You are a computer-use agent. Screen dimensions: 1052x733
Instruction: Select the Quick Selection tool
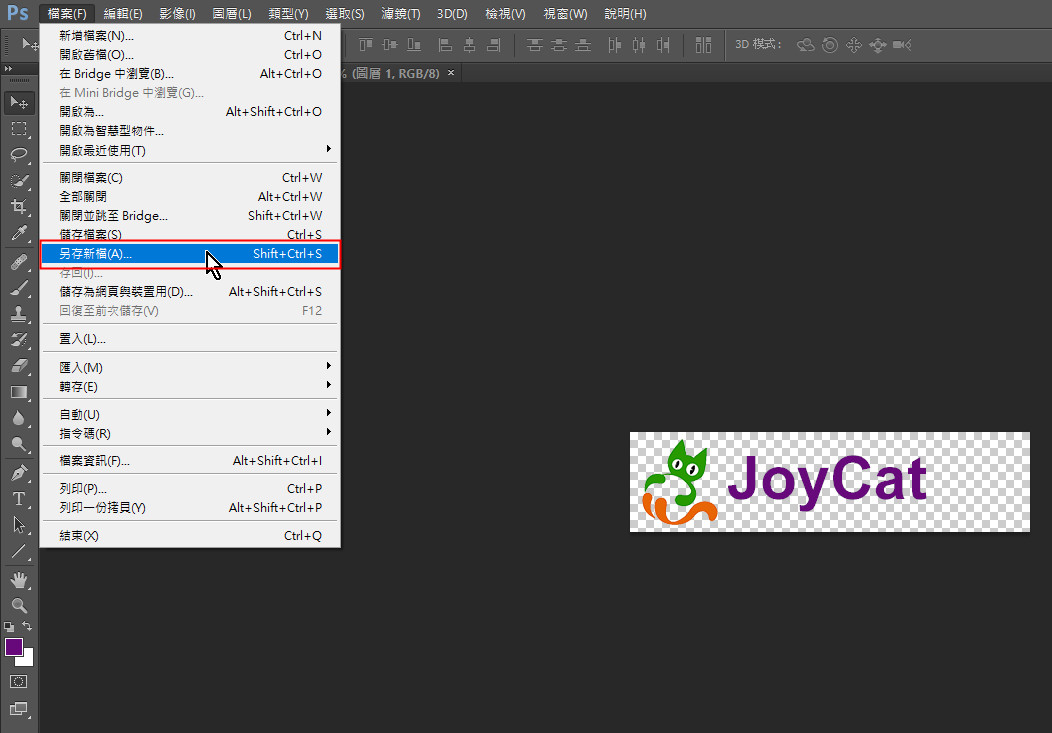[19, 181]
